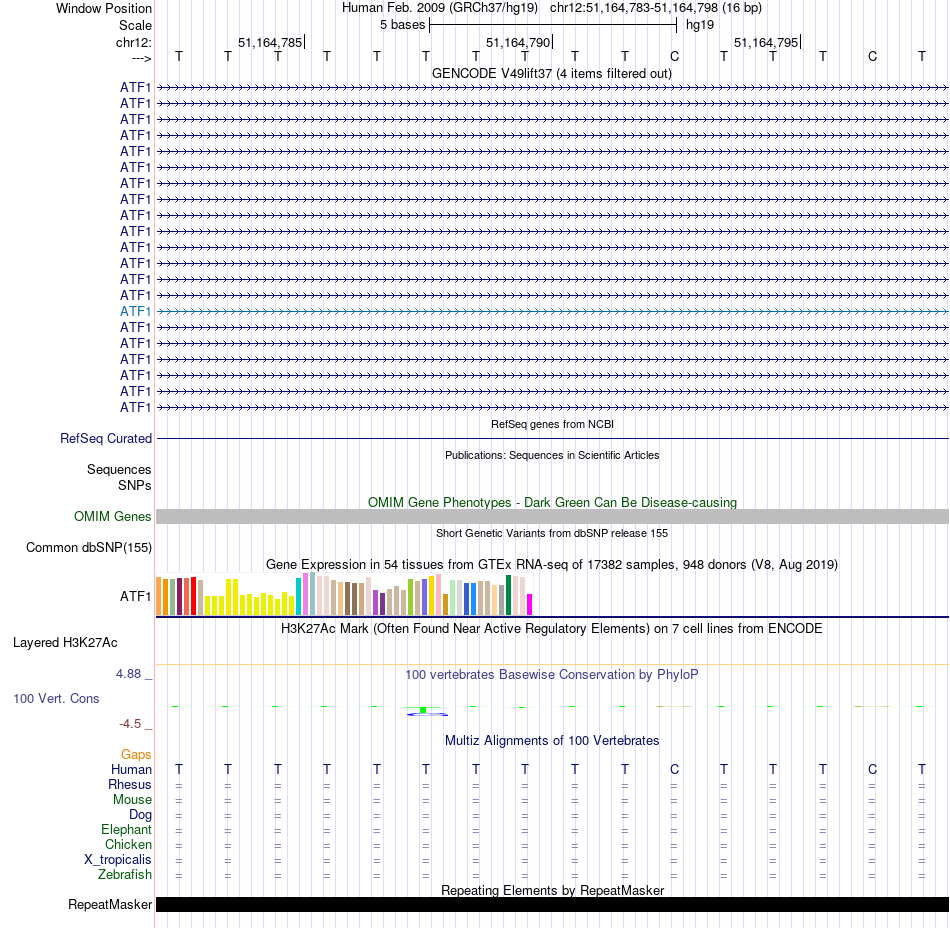The height and width of the screenshot is (928, 950).
Task: Click the RefSeq Curated track label
Action: click(x=106, y=439)
